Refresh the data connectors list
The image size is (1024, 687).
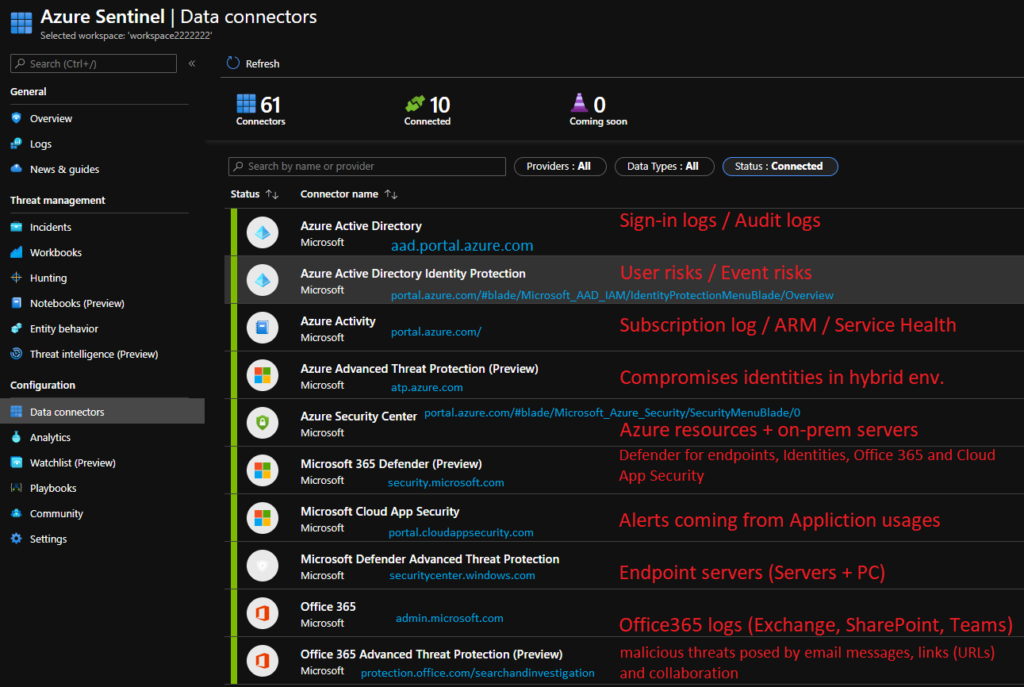click(x=253, y=63)
